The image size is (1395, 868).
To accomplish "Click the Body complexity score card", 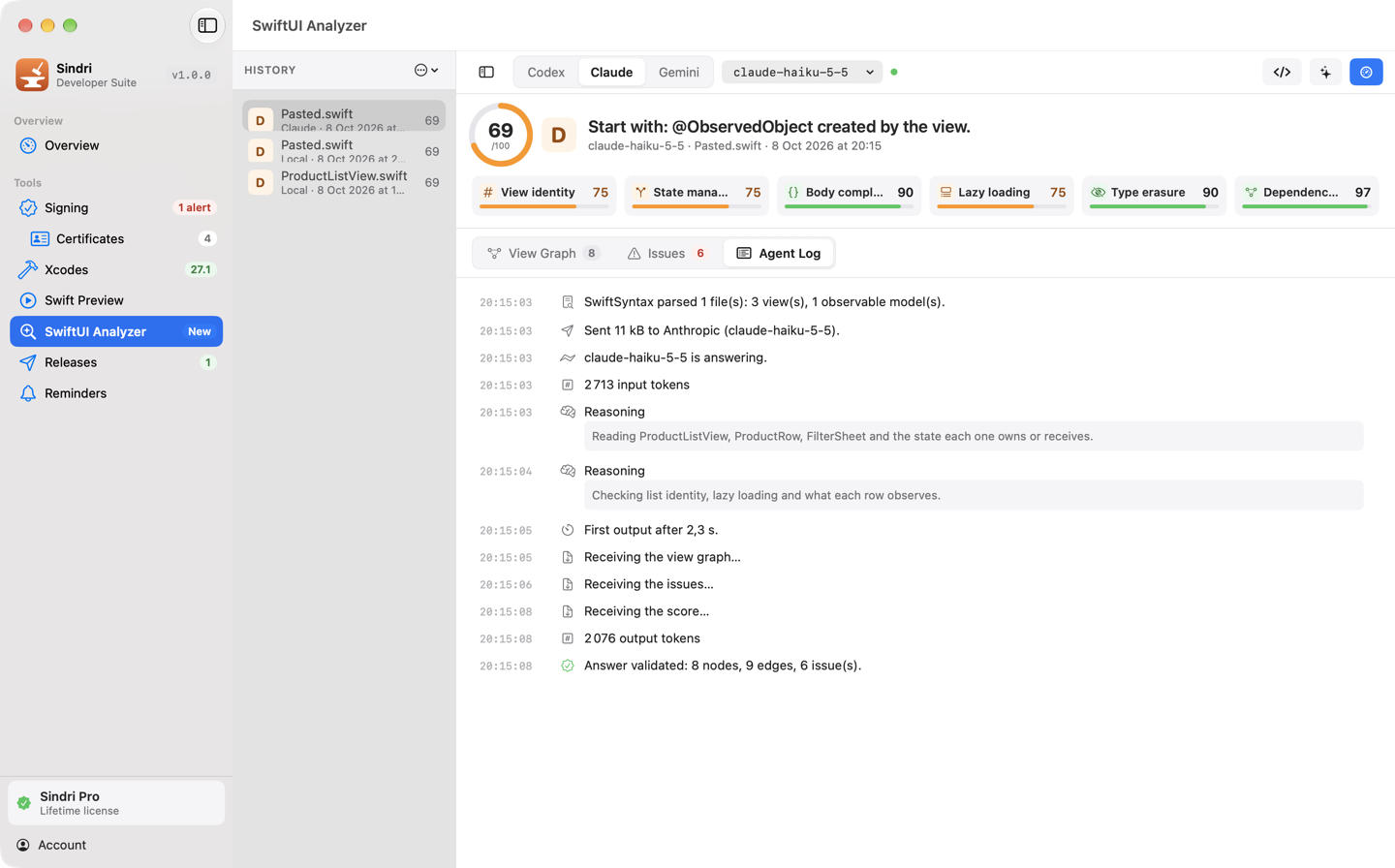I will pyautogui.click(x=850, y=195).
